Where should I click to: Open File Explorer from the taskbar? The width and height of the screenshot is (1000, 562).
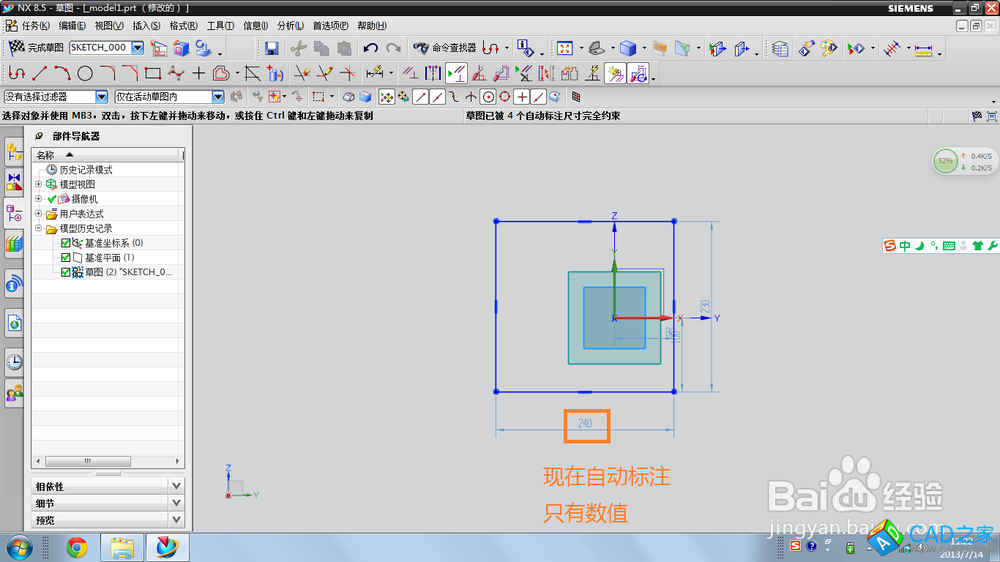point(122,548)
